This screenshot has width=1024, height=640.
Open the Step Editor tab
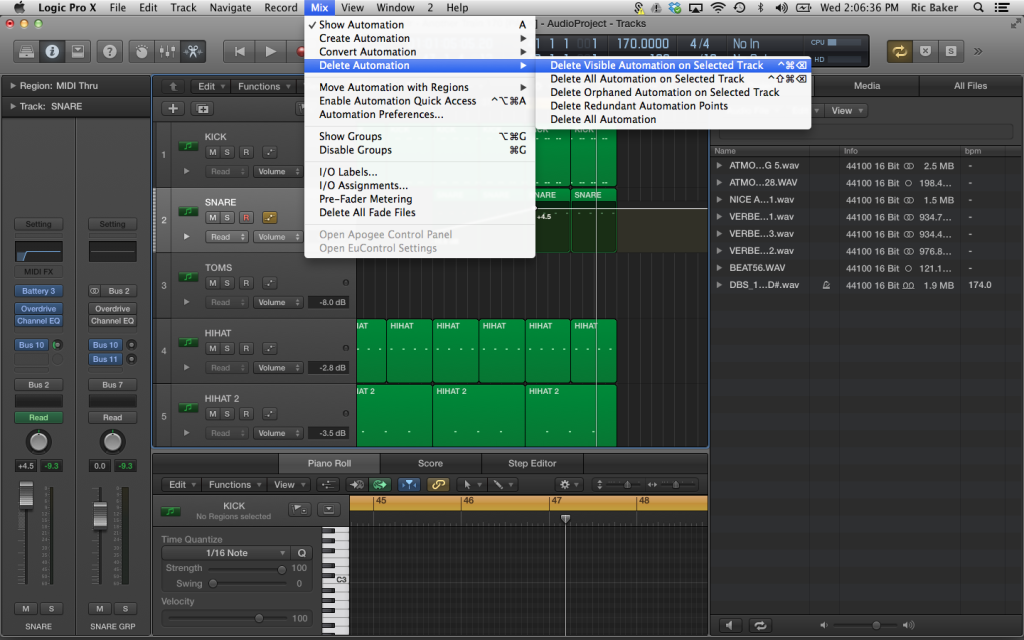coord(532,463)
